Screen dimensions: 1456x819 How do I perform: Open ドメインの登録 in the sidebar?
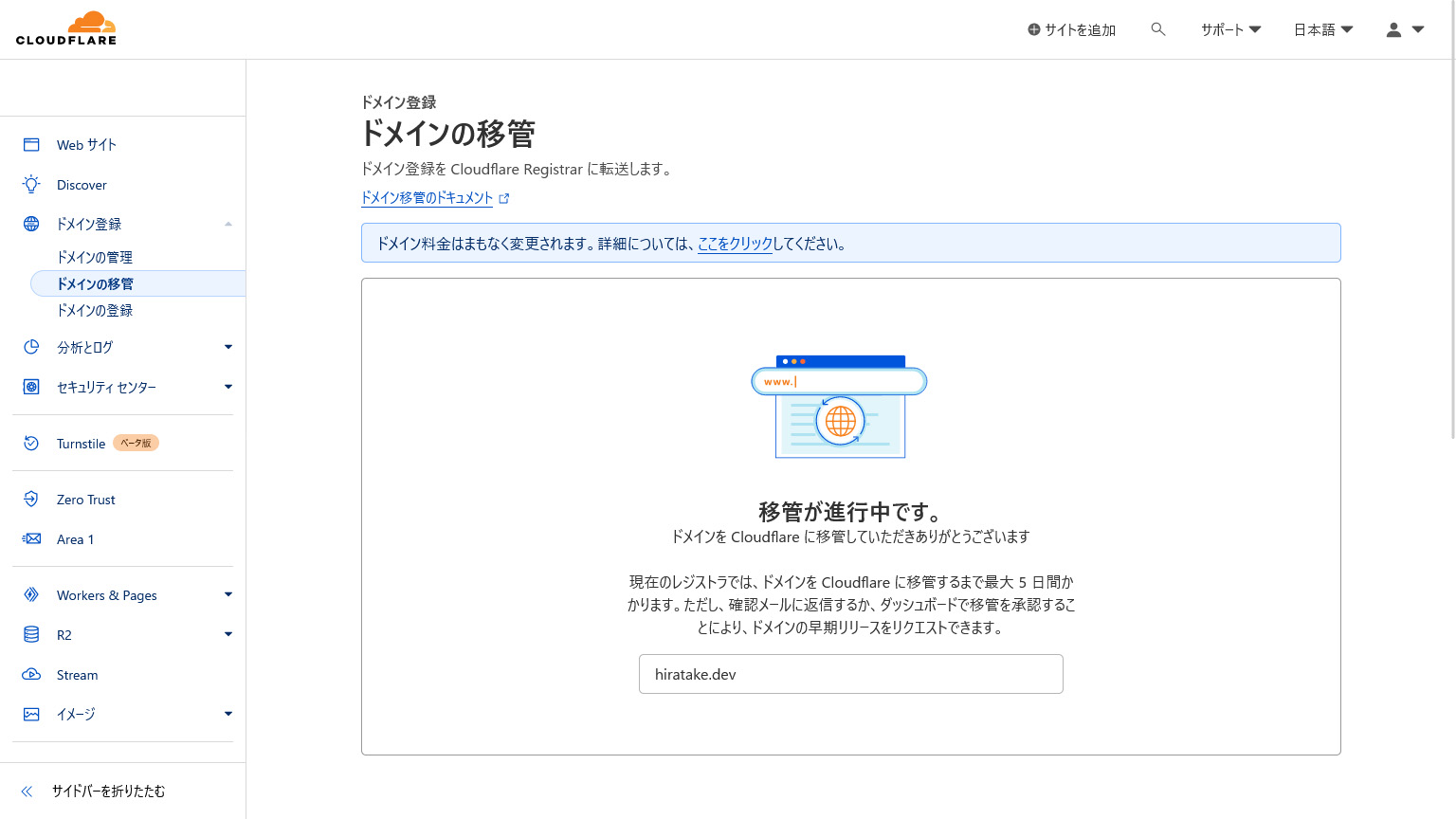[95, 310]
